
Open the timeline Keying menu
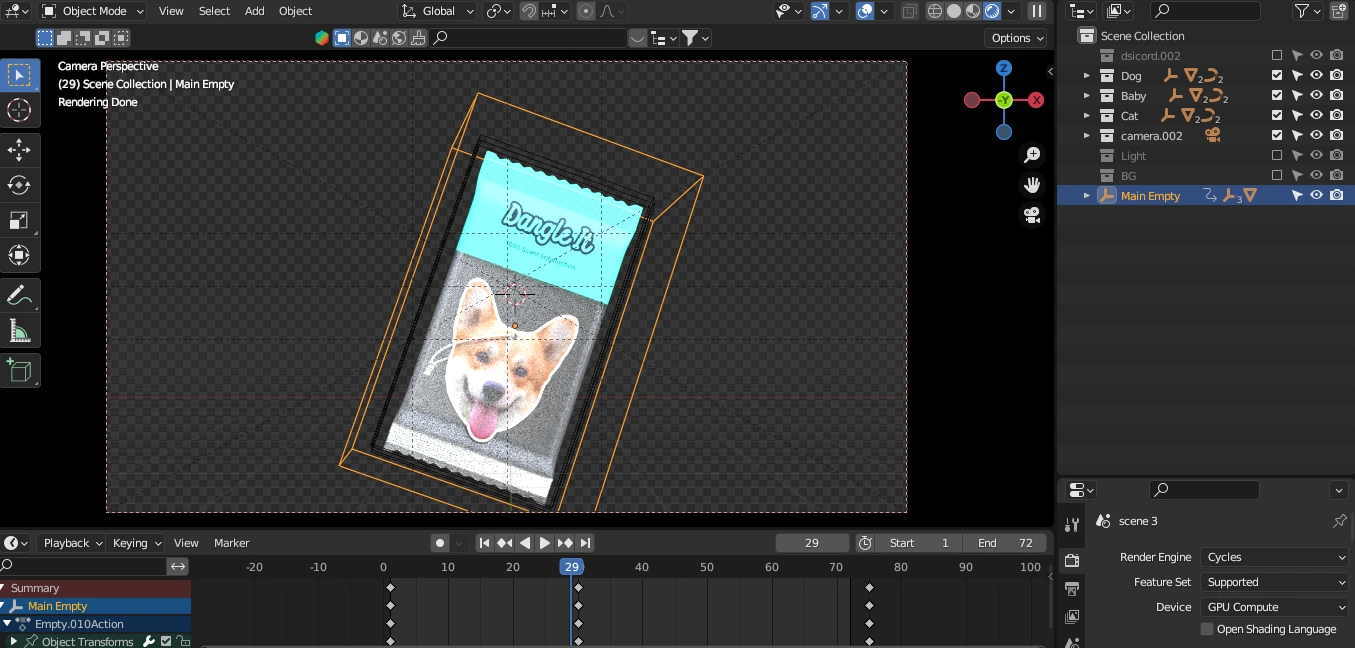(135, 543)
